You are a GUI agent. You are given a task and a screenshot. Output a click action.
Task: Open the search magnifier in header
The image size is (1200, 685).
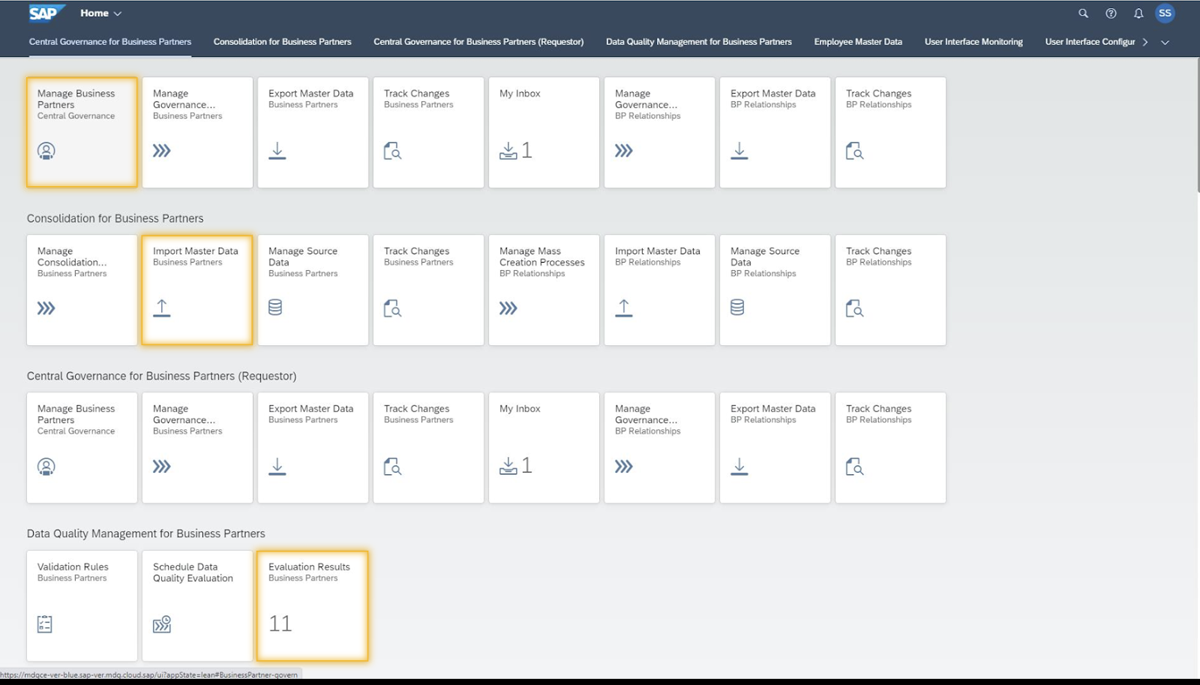coord(1084,13)
